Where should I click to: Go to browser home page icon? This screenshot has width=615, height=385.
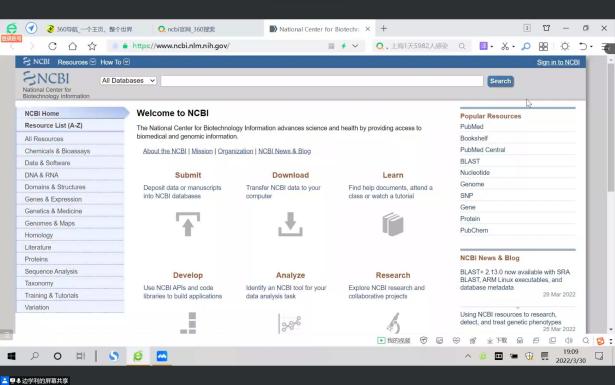click(73, 46)
